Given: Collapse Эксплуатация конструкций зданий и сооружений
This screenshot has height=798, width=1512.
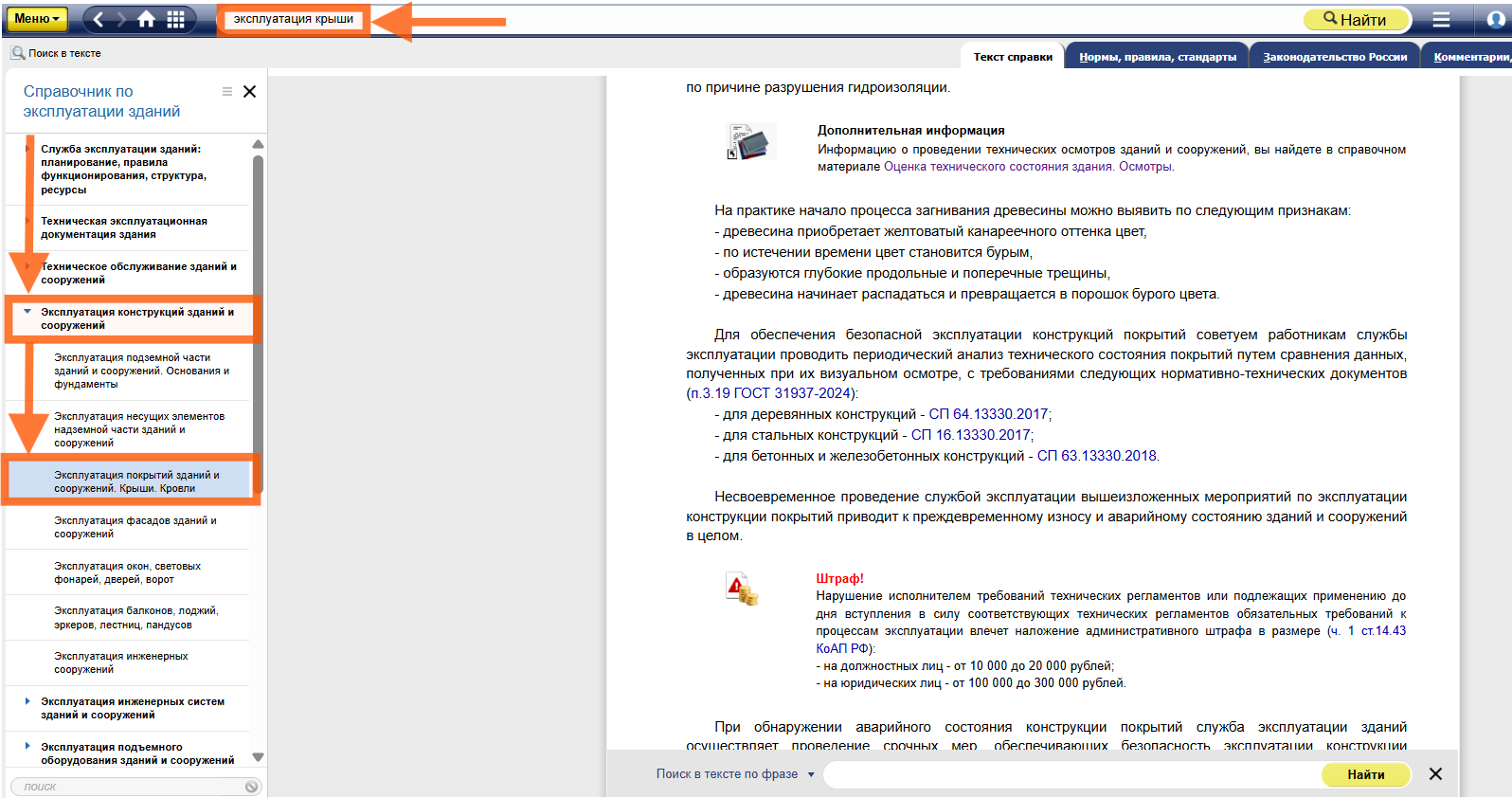Looking at the screenshot, I should pos(27,311).
